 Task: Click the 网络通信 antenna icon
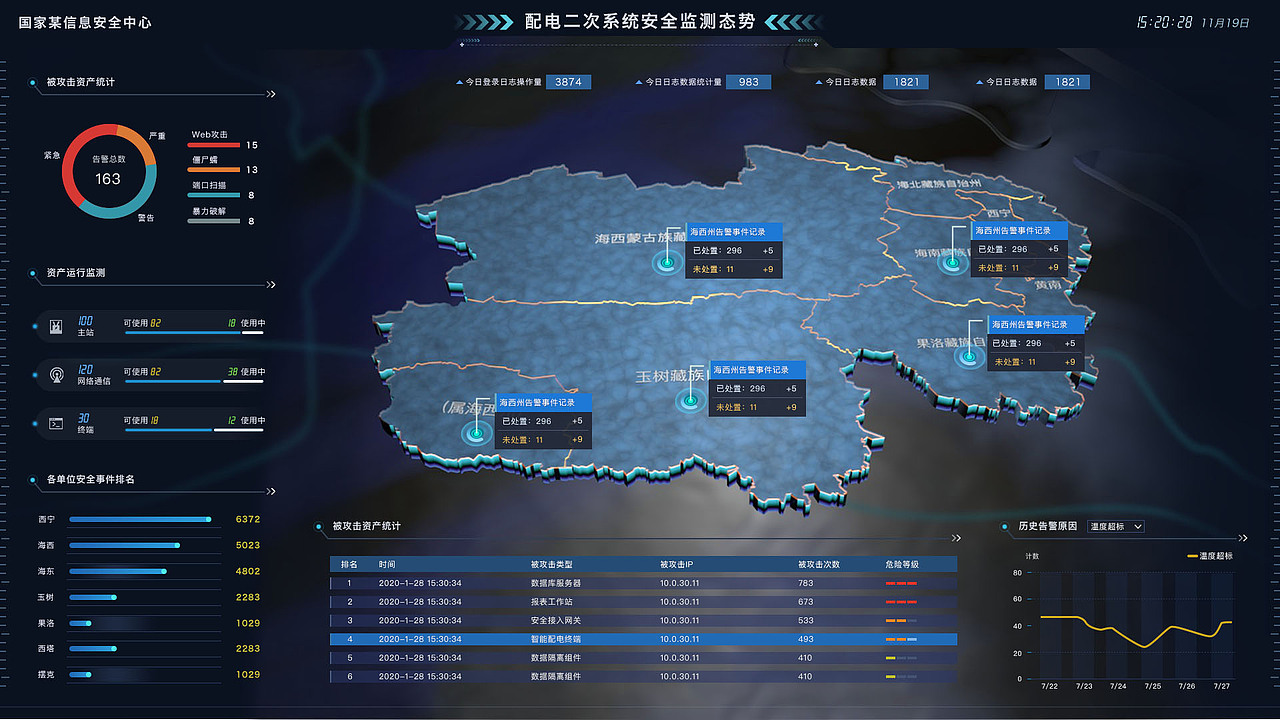click(x=56, y=376)
